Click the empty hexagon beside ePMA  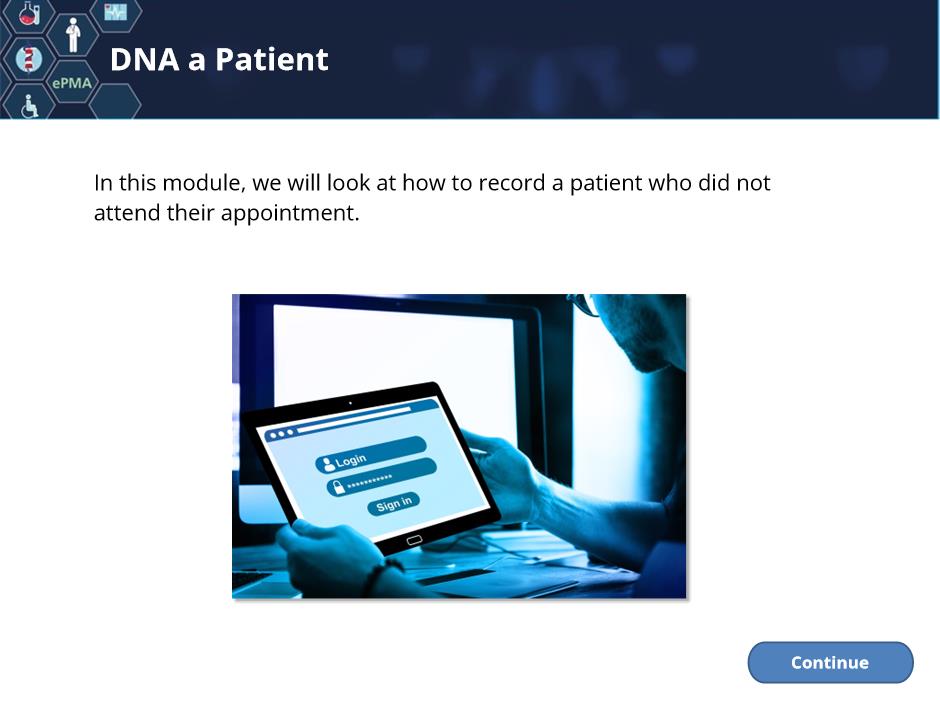(x=115, y=103)
